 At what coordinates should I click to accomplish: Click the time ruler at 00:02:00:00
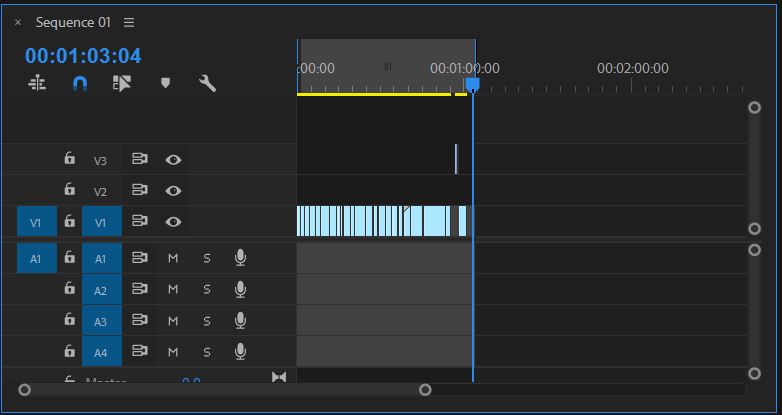point(632,68)
